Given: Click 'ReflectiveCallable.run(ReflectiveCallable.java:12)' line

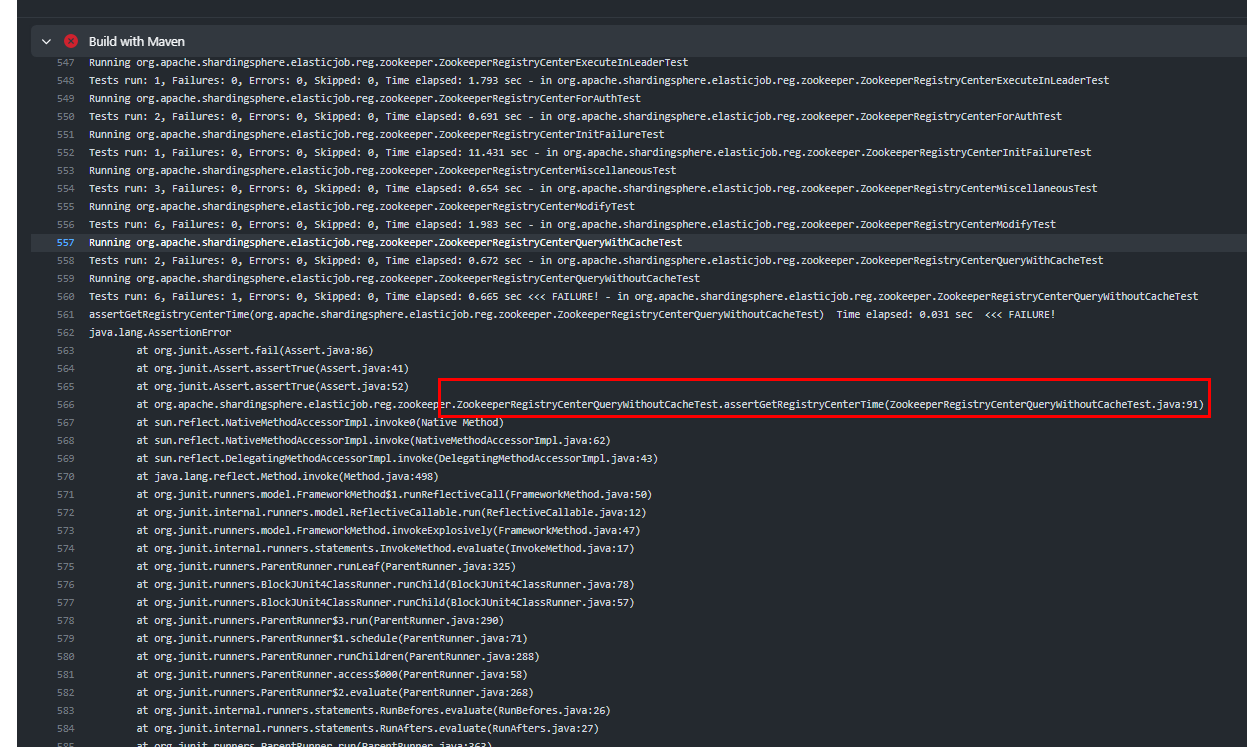Looking at the screenshot, I should [391, 512].
